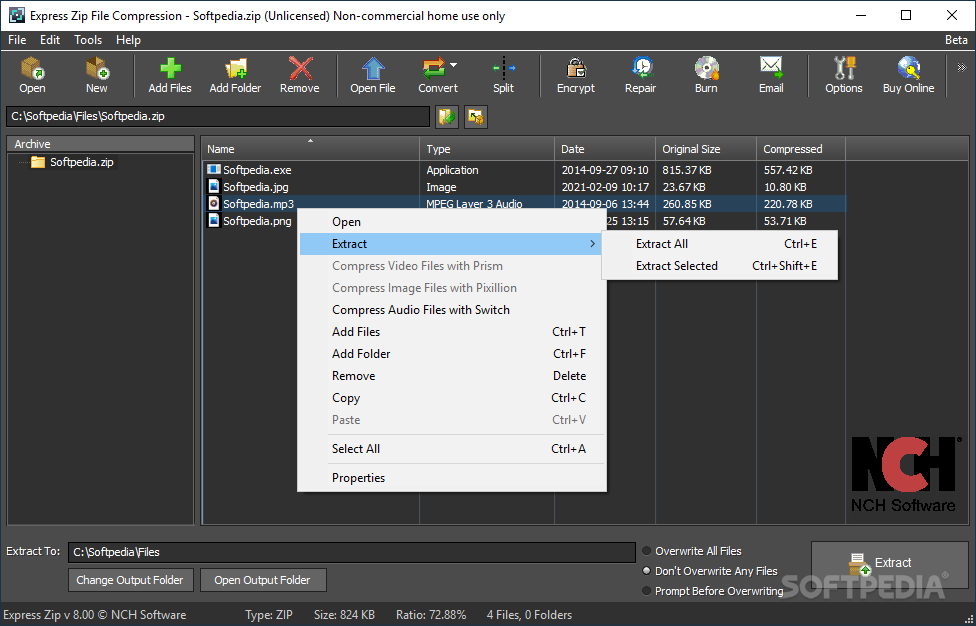This screenshot has height=626, width=976.
Task: Click the Email toolbar icon
Action: pyautogui.click(x=771, y=68)
